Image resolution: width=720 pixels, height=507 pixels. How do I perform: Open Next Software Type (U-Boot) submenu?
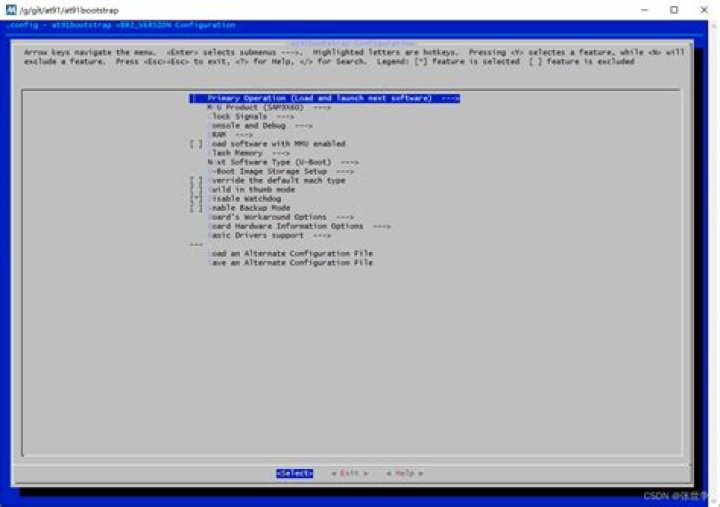283,162
